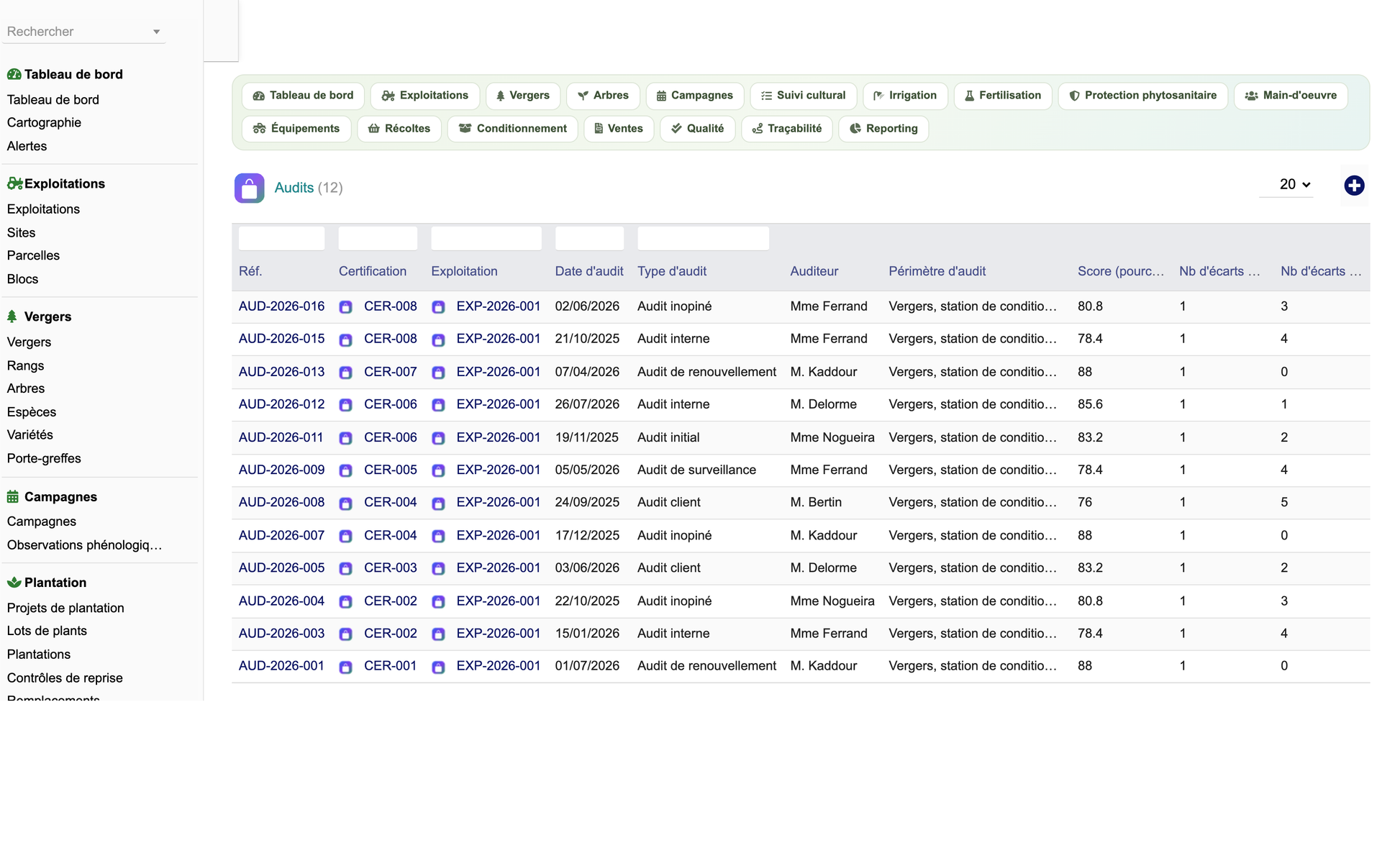Open audit AUD-2026-009 link

(x=281, y=470)
